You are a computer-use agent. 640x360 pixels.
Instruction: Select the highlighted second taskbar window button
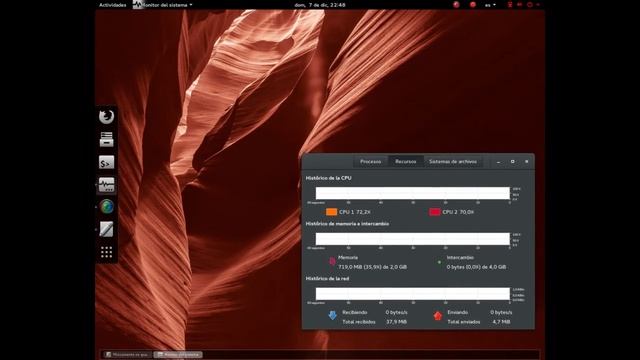click(x=178, y=355)
